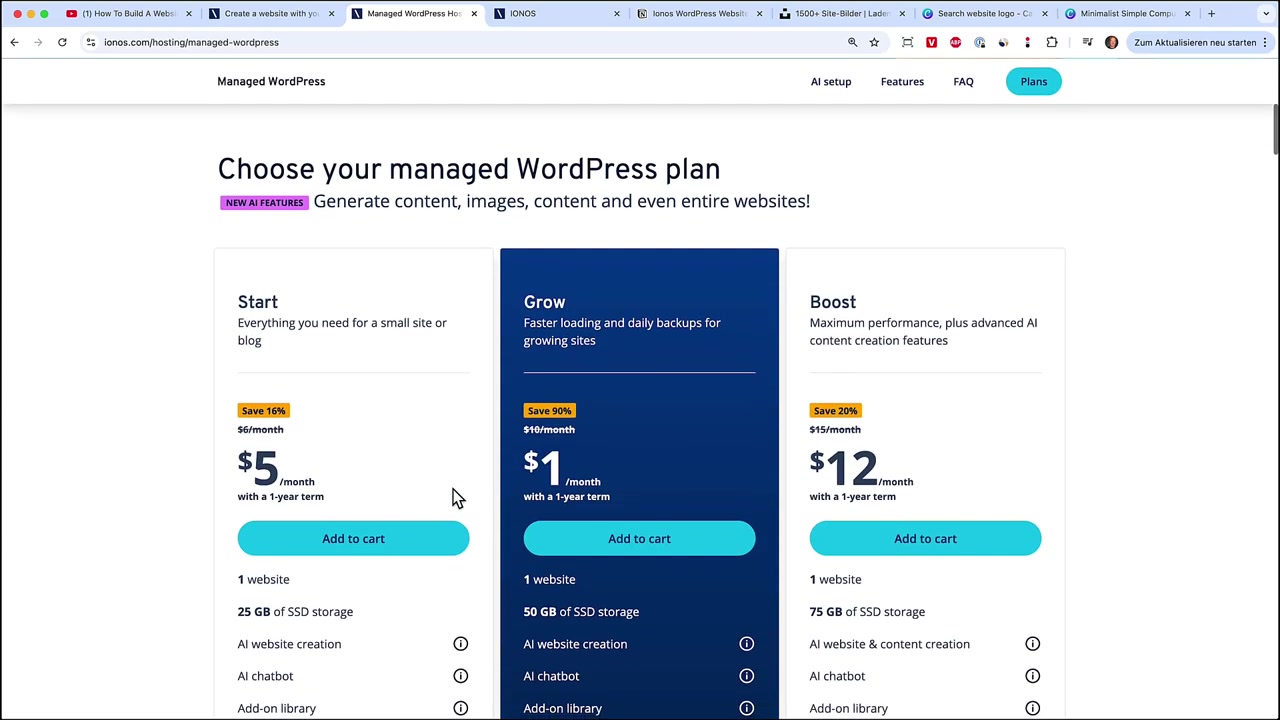The image size is (1280, 720).
Task: Add the Boost plan to cart
Action: tap(925, 538)
